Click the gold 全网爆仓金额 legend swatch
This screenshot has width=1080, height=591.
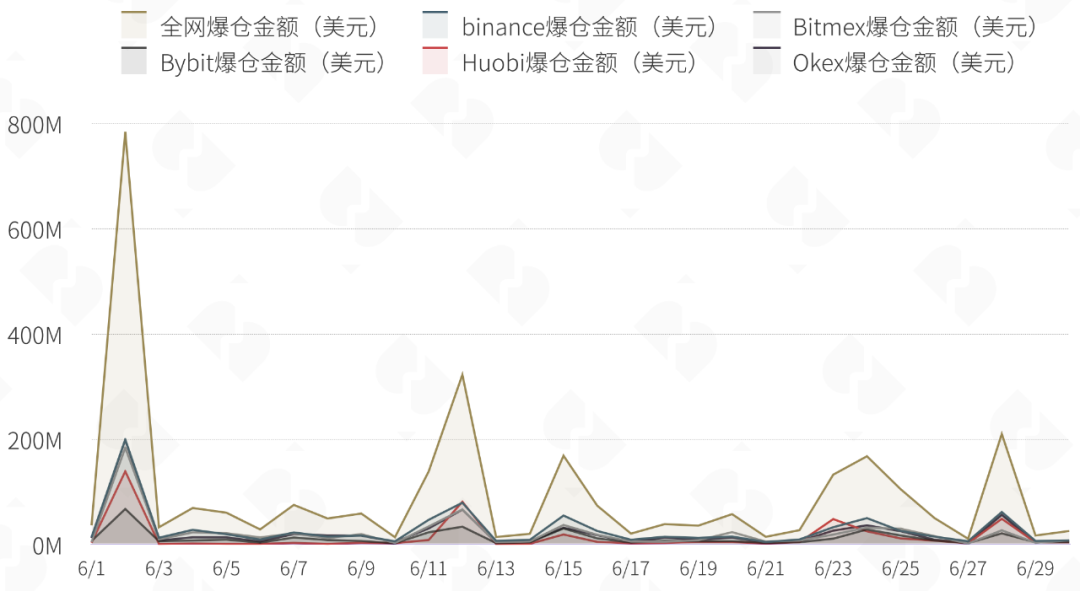[134, 26]
